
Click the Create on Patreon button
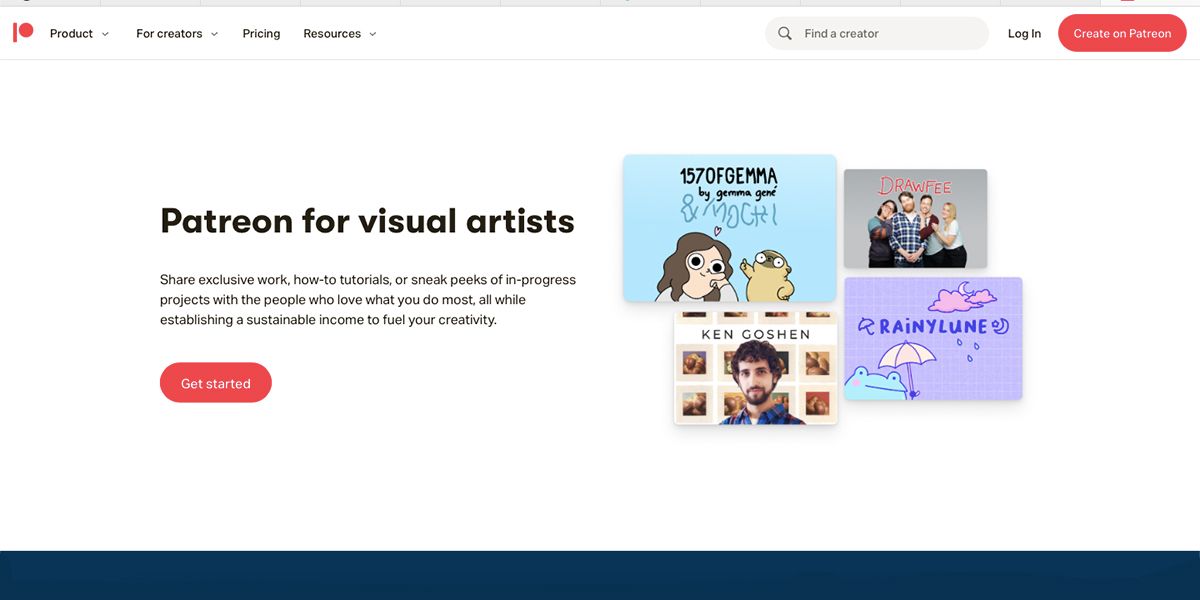(1122, 33)
